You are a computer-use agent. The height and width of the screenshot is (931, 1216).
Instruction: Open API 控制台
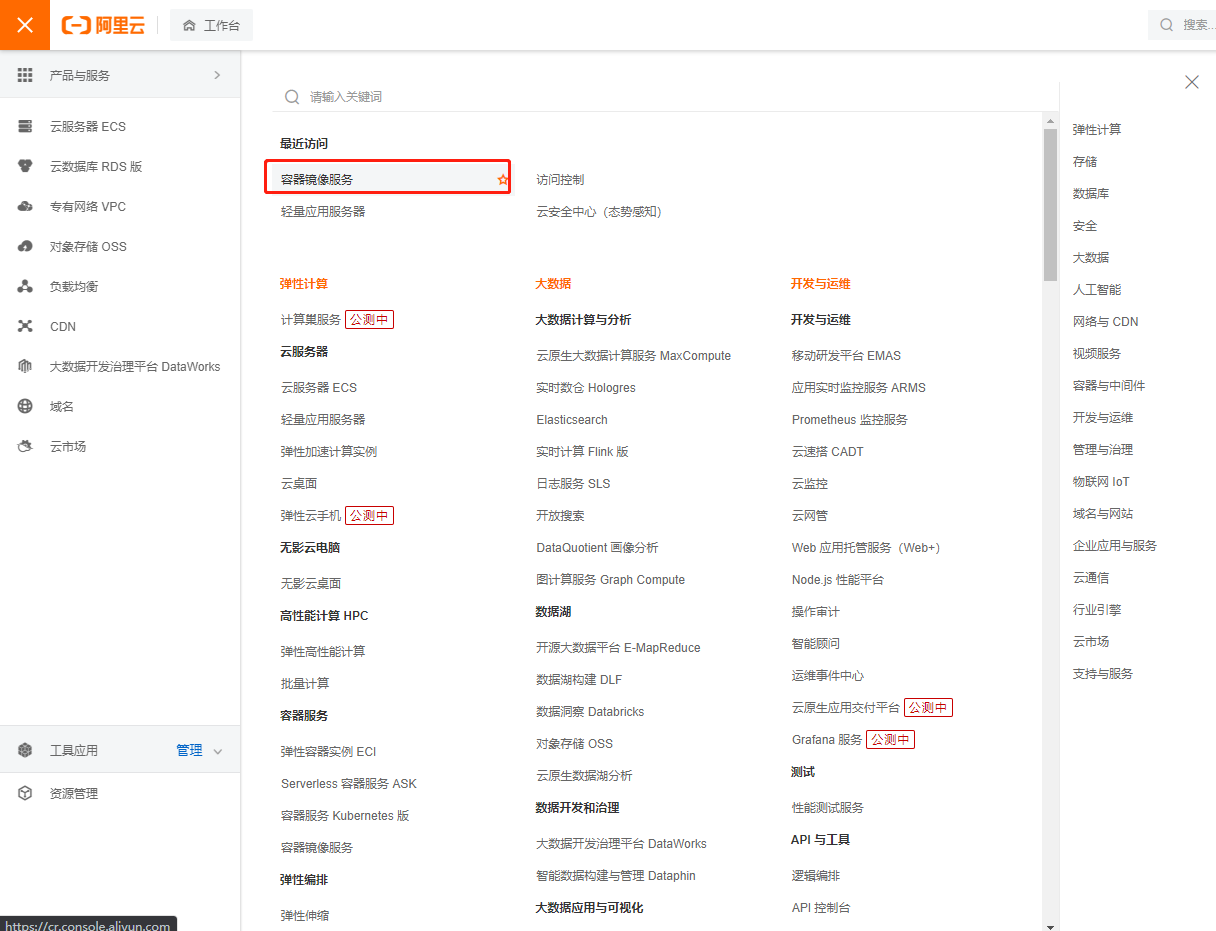pos(821,908)
